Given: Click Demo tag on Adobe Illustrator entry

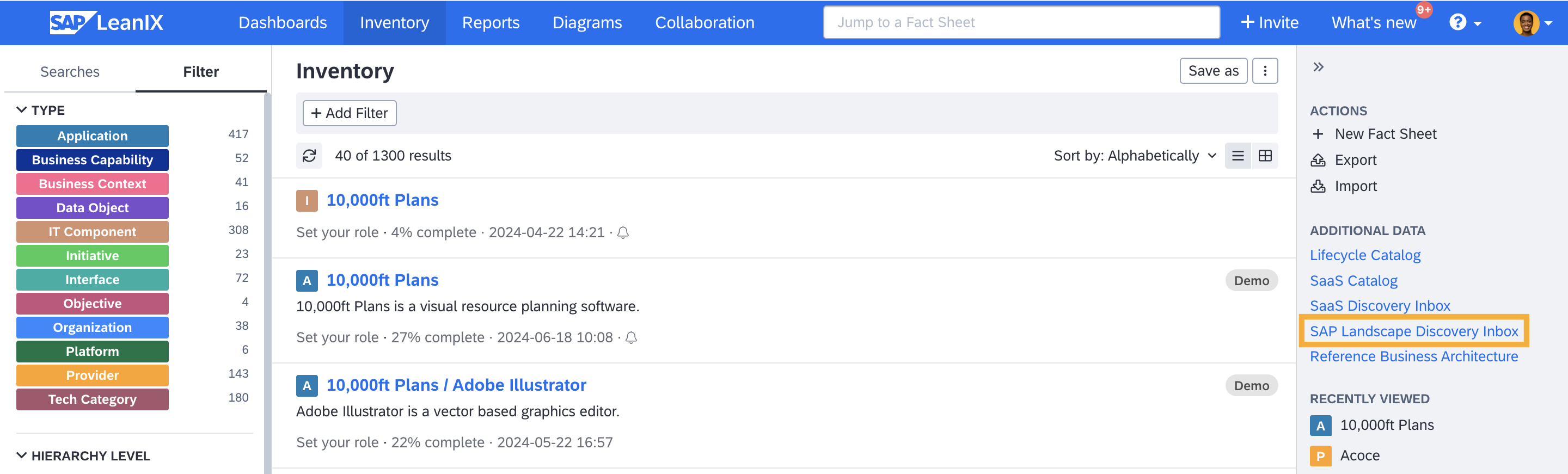Looking at the screenshot, I should [x=1251, y=386].
